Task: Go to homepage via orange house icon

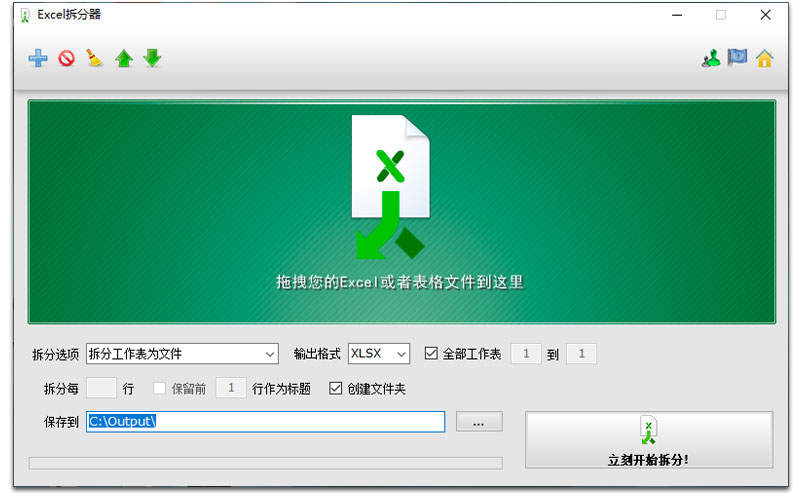Action: point(764,59)
